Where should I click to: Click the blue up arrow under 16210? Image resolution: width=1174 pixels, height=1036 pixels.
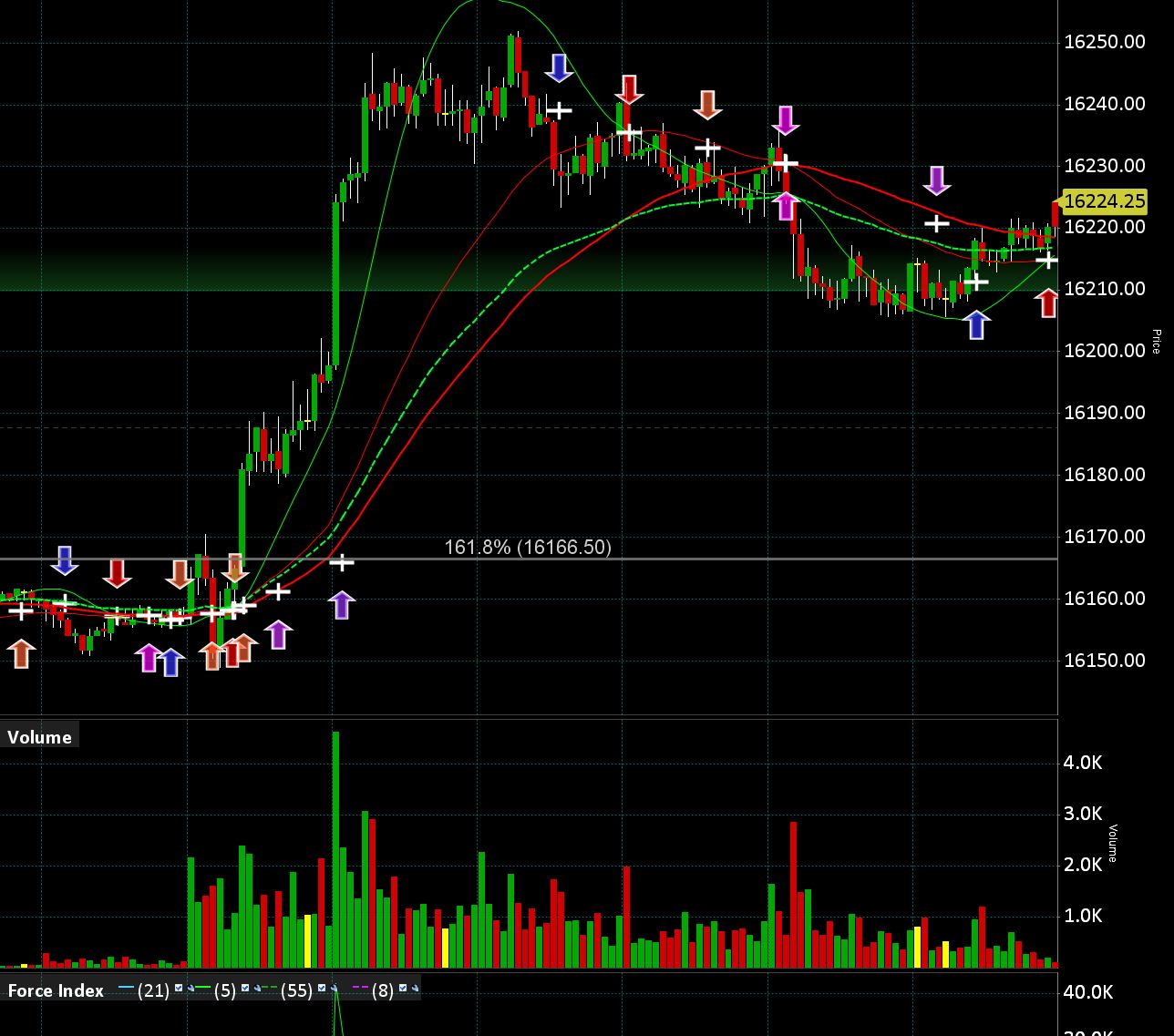click(976, 324)
